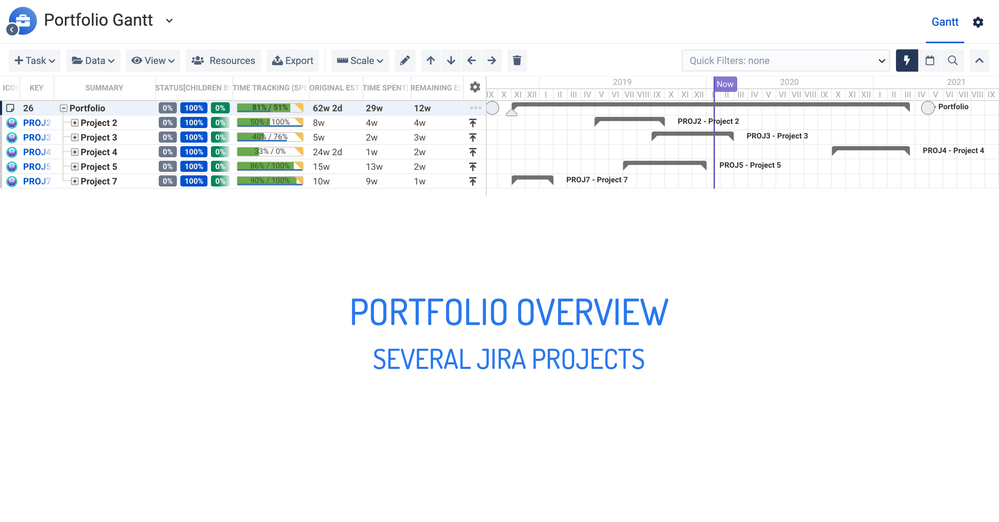Open settings gear in top right
Viewport: 999px width, 522px height.
tap(978, 22)
